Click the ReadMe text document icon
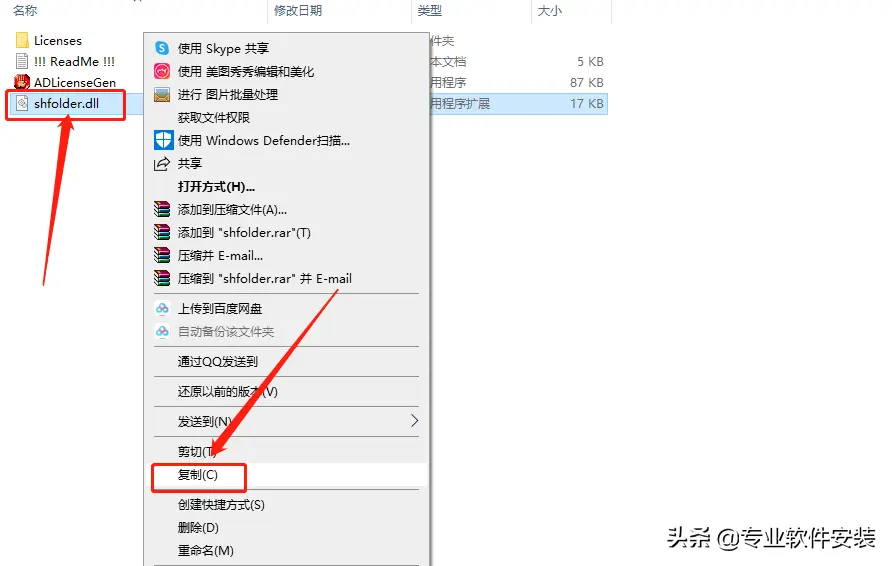The height and width of the screenshot is (566, 892). [22, 61]
